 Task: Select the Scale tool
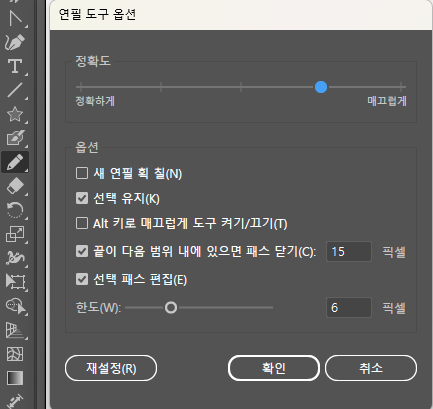(x=15, y=234)
